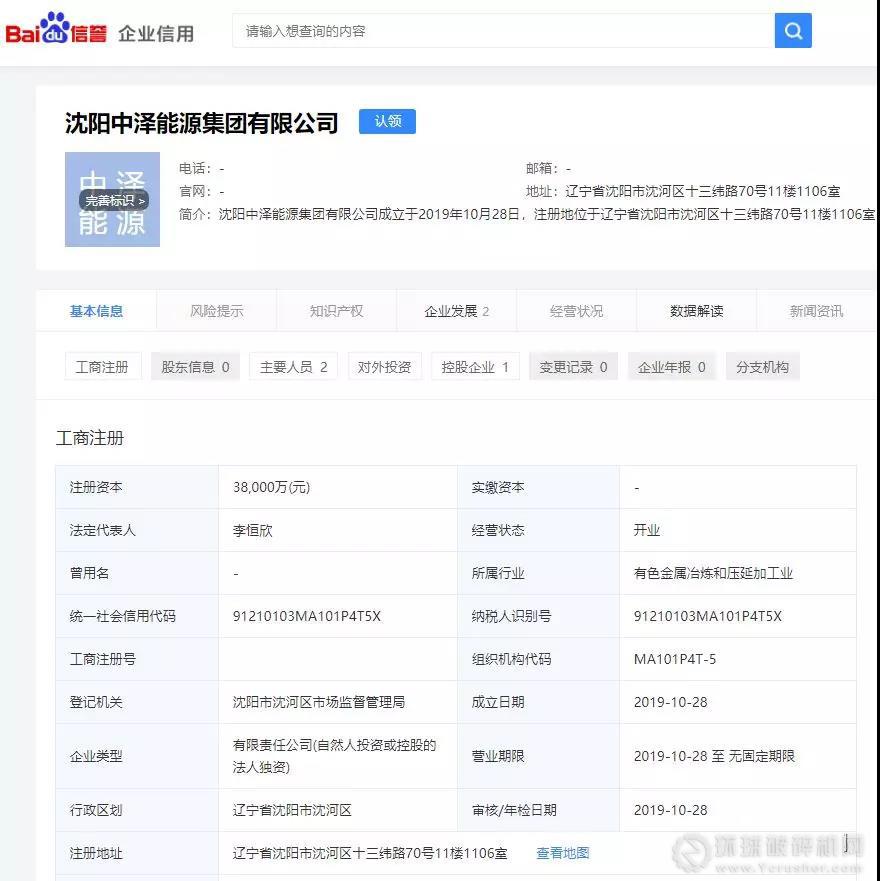880x881 pixels.
Task: Open the 变更记录 section
Action: click(x=573, y=367)
